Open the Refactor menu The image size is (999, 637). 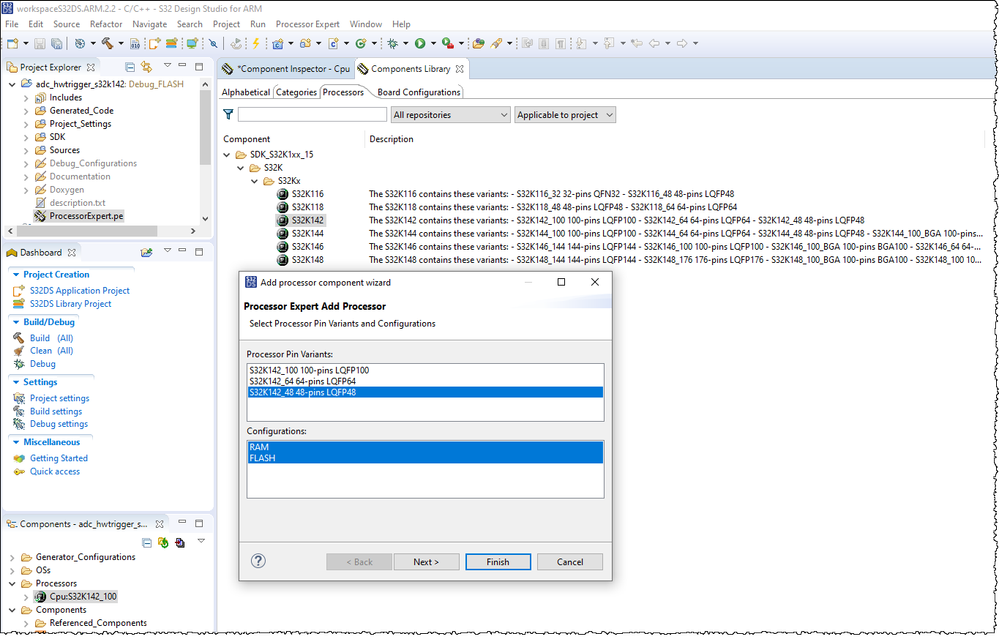(106, 24)
